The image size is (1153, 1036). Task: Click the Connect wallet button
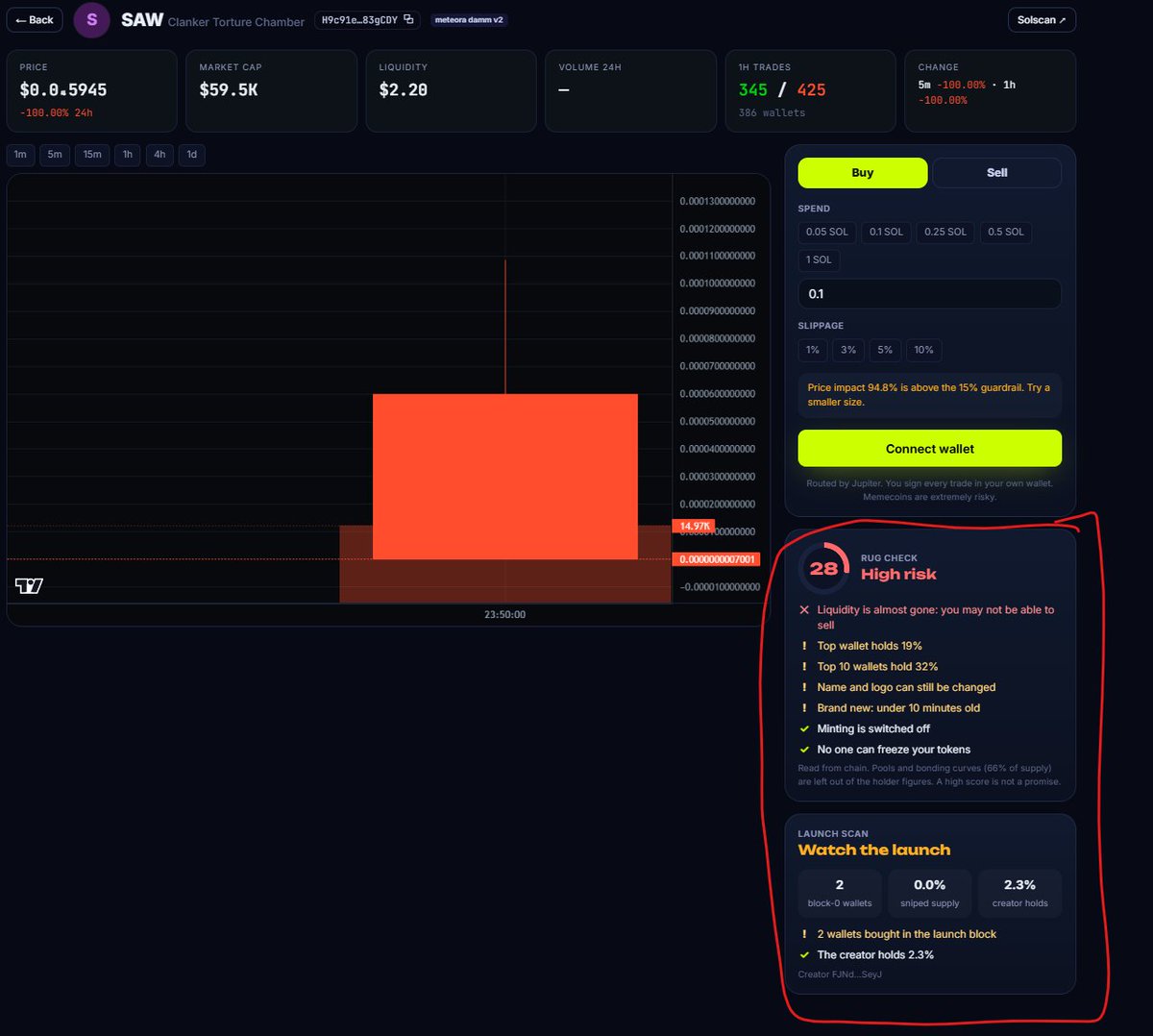[x=930, y=449]
